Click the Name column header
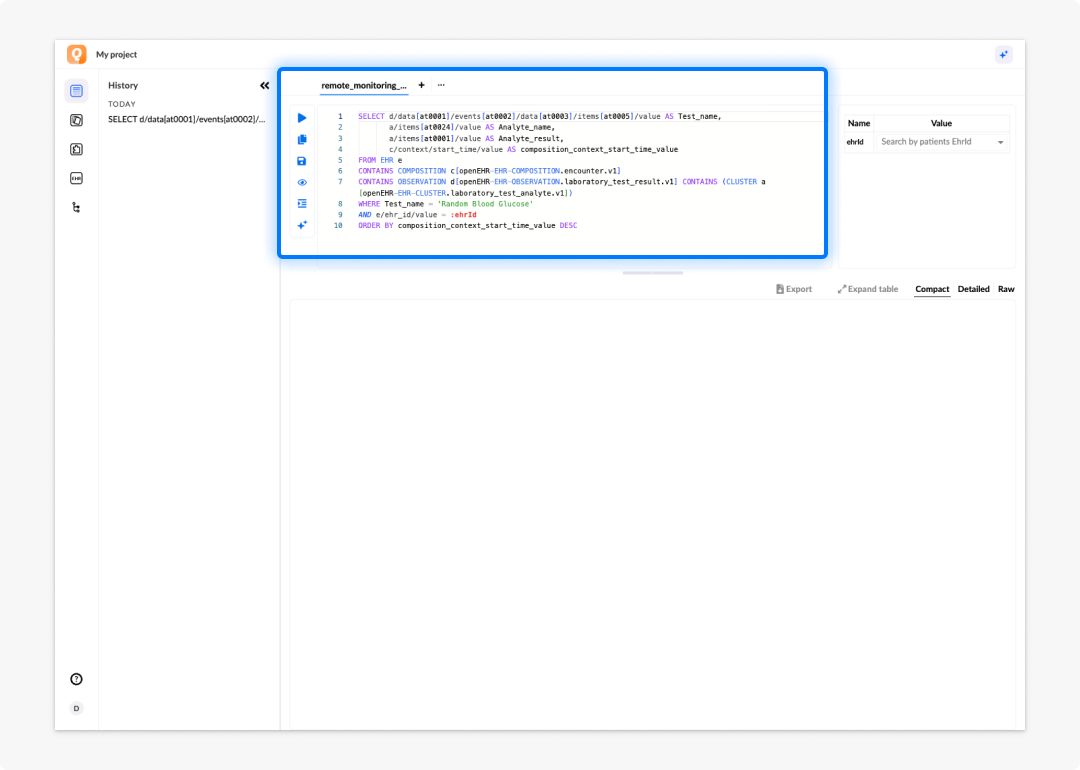Viewport: 1080px width, 770px height. (x=859, y=123)
